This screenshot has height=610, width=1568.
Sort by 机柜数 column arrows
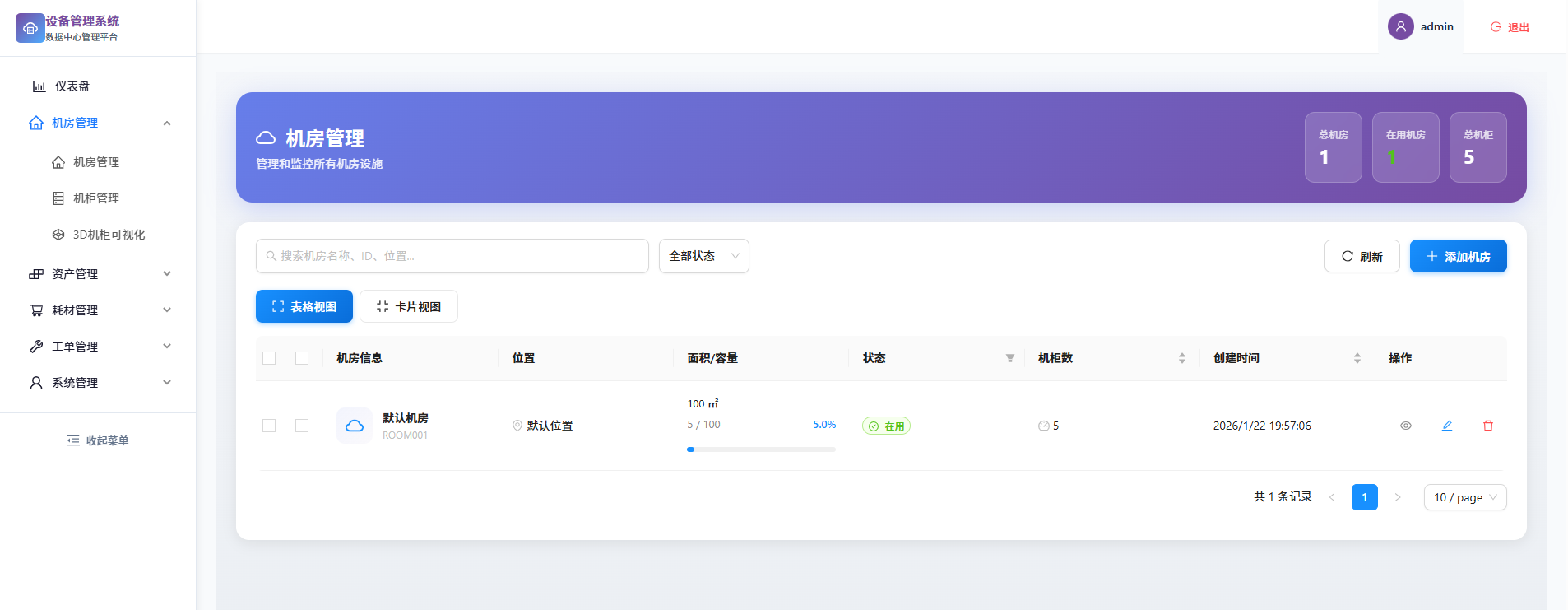1182,358
